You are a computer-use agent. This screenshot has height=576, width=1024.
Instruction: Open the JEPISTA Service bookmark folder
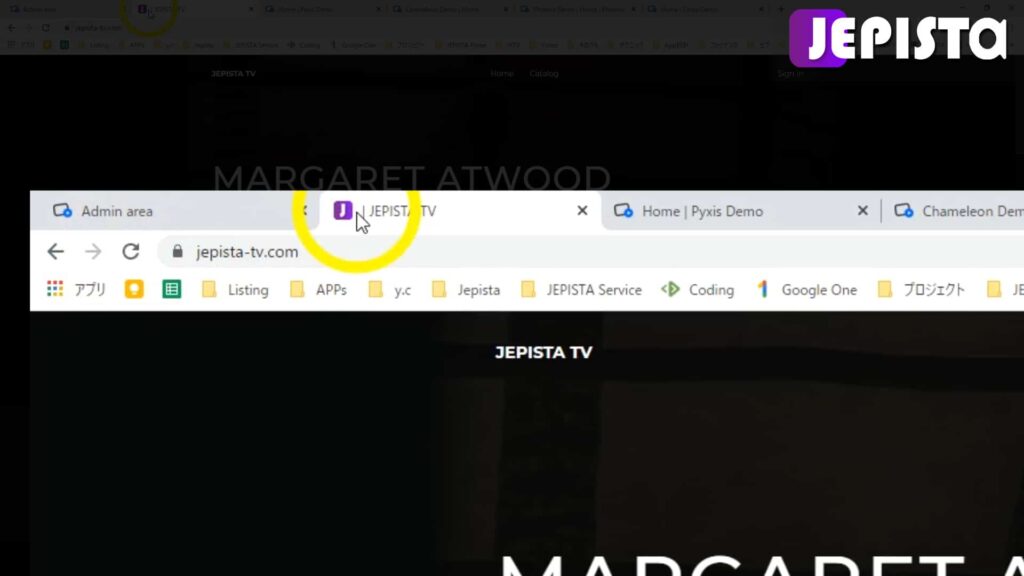(581, 289)
